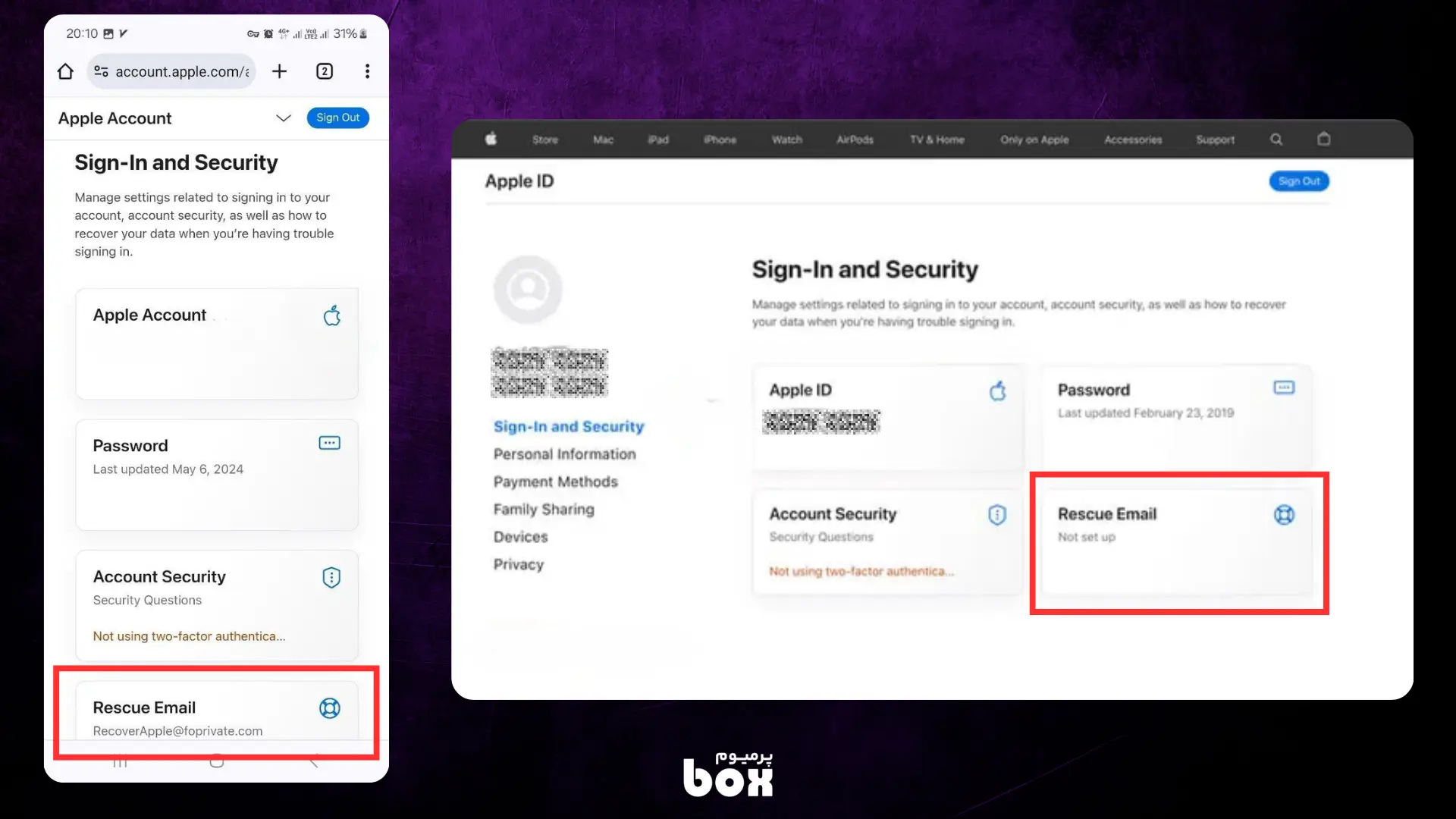1456x819 pixels.
Task: Click Sign Out button on mobile
Action: (x=338, y=117)
